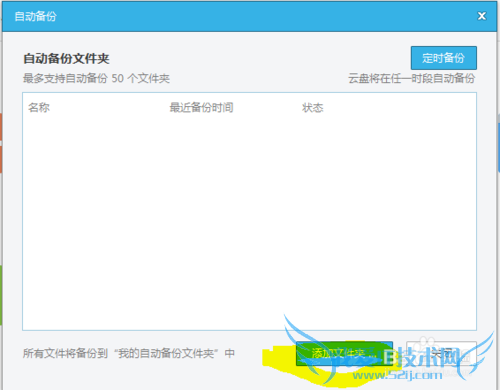Viewport: 500px width, 390px height.
Task: Click the 自动备份文件夹 heading
Action: click(66, 59)
